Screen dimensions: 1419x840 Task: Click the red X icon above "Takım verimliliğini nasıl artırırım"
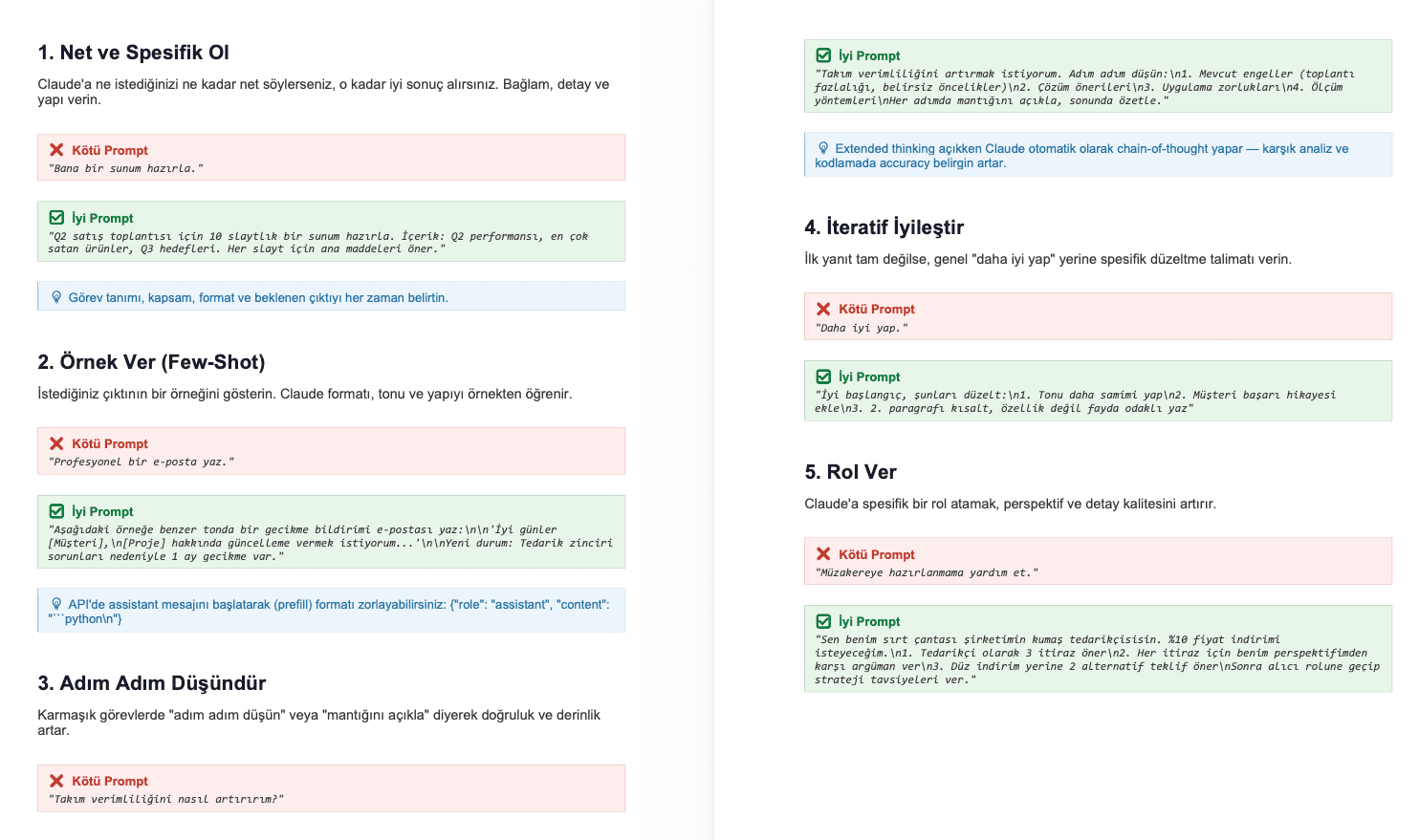click(56, 781)
